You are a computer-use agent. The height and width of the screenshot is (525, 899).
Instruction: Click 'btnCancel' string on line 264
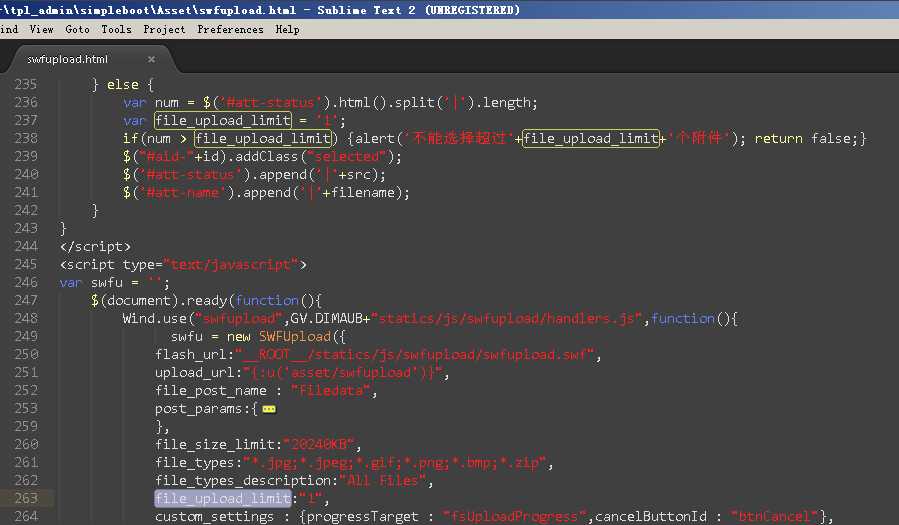click(x=774, y=517)
